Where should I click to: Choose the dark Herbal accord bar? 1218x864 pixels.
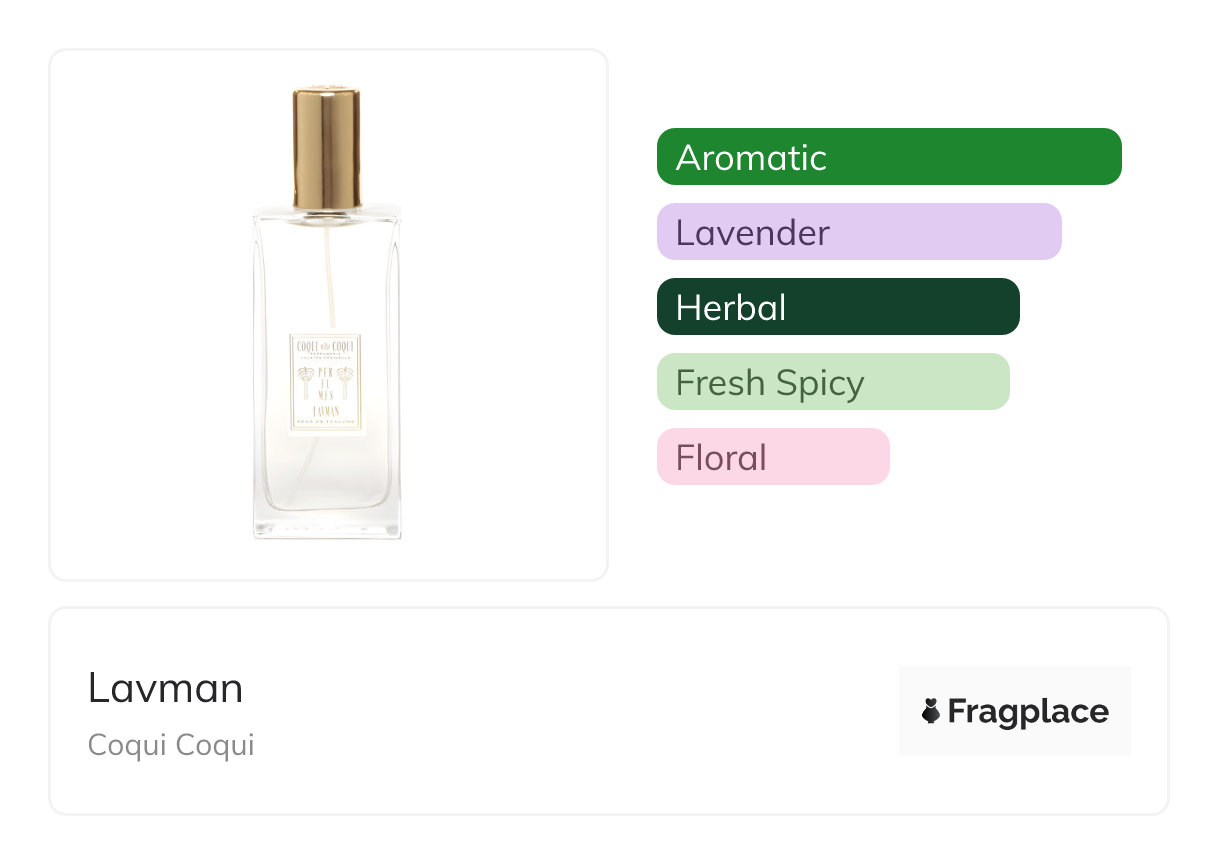pyautogui.click(x=837, y=307)
